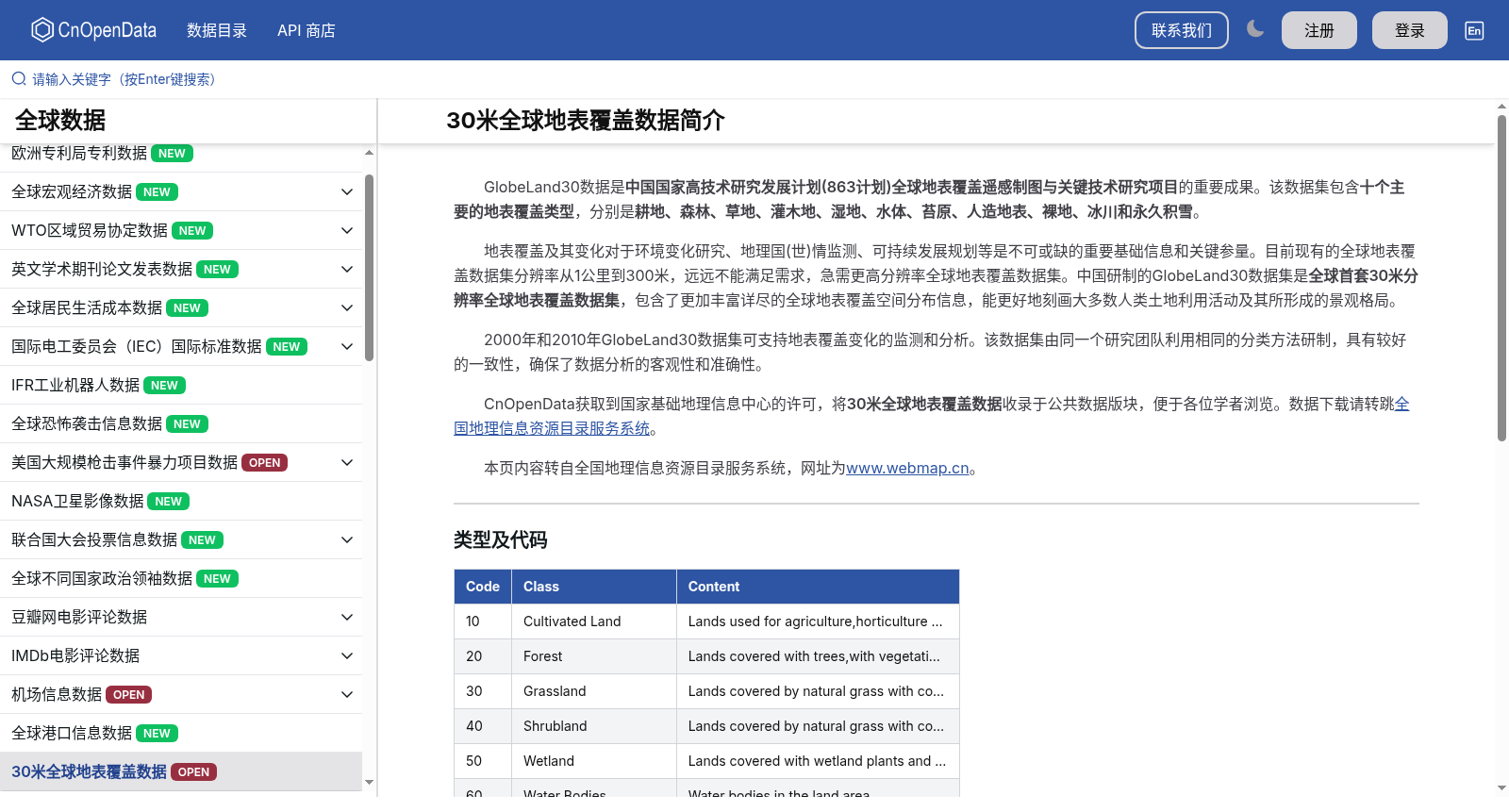1509x812 pixels.
Task: Click the 类型及代码 section heading
Action: point(500,539)
